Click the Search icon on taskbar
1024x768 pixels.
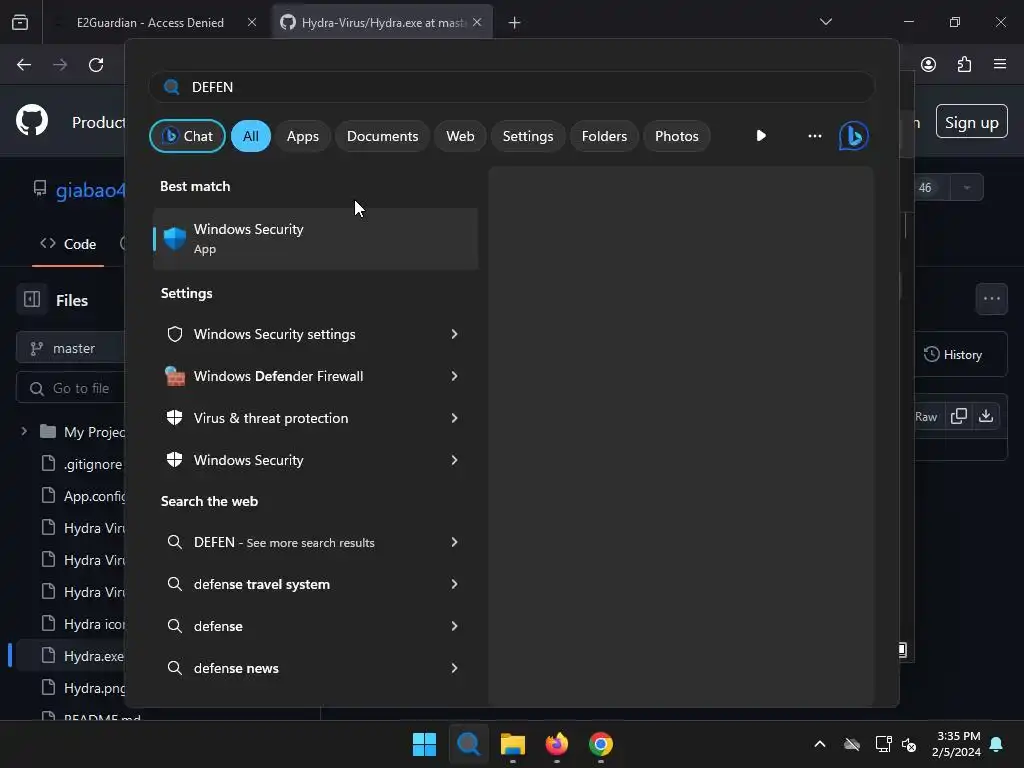point(468,744)
